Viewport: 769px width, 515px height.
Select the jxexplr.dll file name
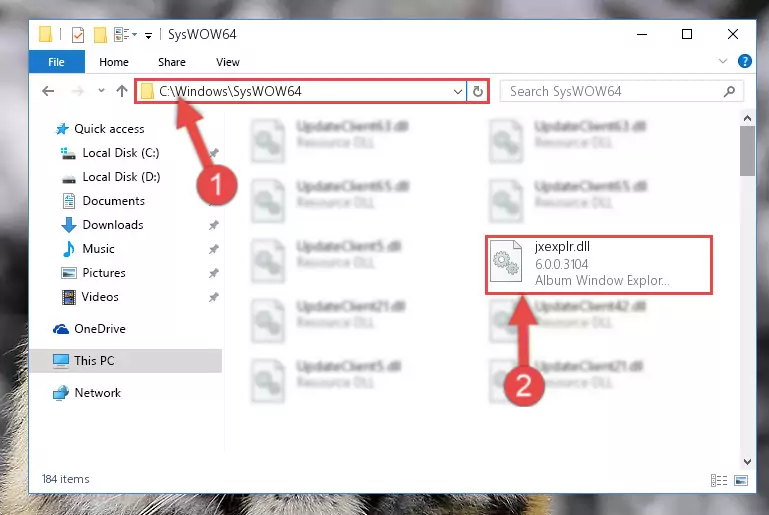coord(562,247)
